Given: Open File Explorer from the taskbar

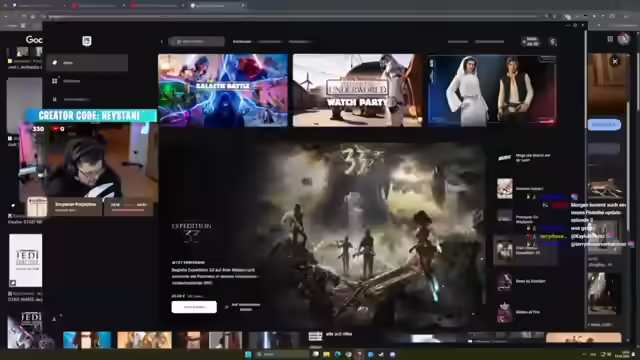Looking at the screenshot, I should point(326,354).
